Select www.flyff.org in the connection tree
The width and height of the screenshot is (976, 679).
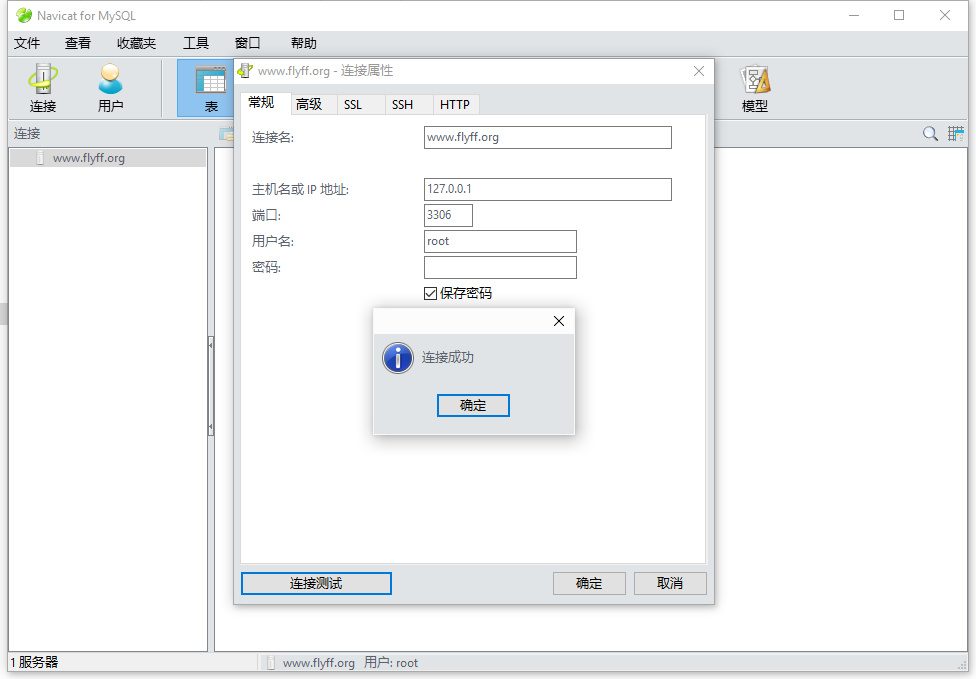(x=108, y=158)
